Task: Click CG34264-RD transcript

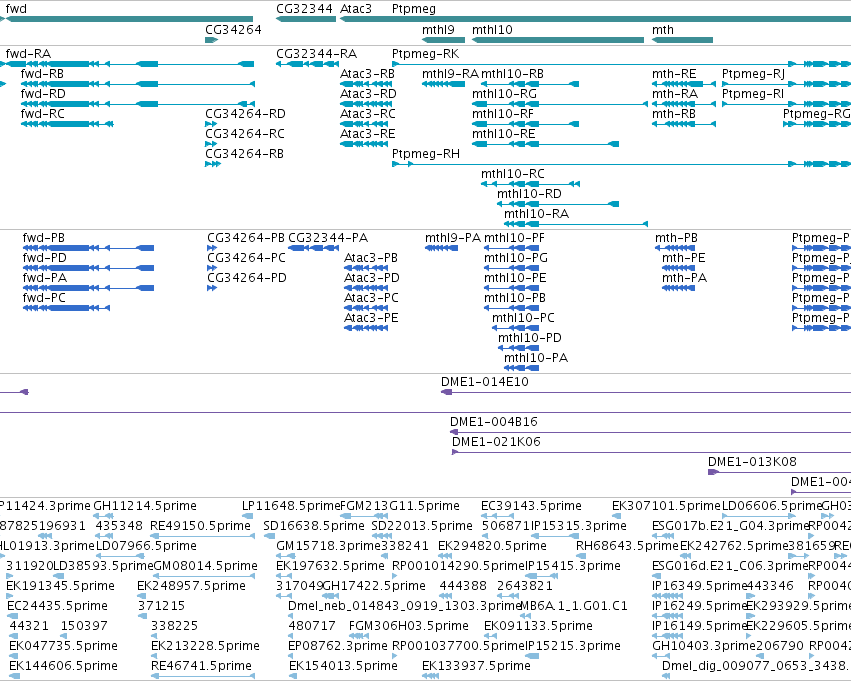Action: tap(211, 124)
